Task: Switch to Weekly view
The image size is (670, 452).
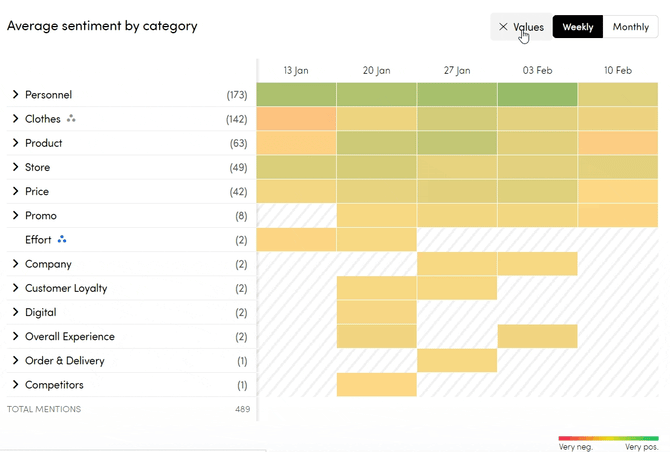Action: click(578, 27)
